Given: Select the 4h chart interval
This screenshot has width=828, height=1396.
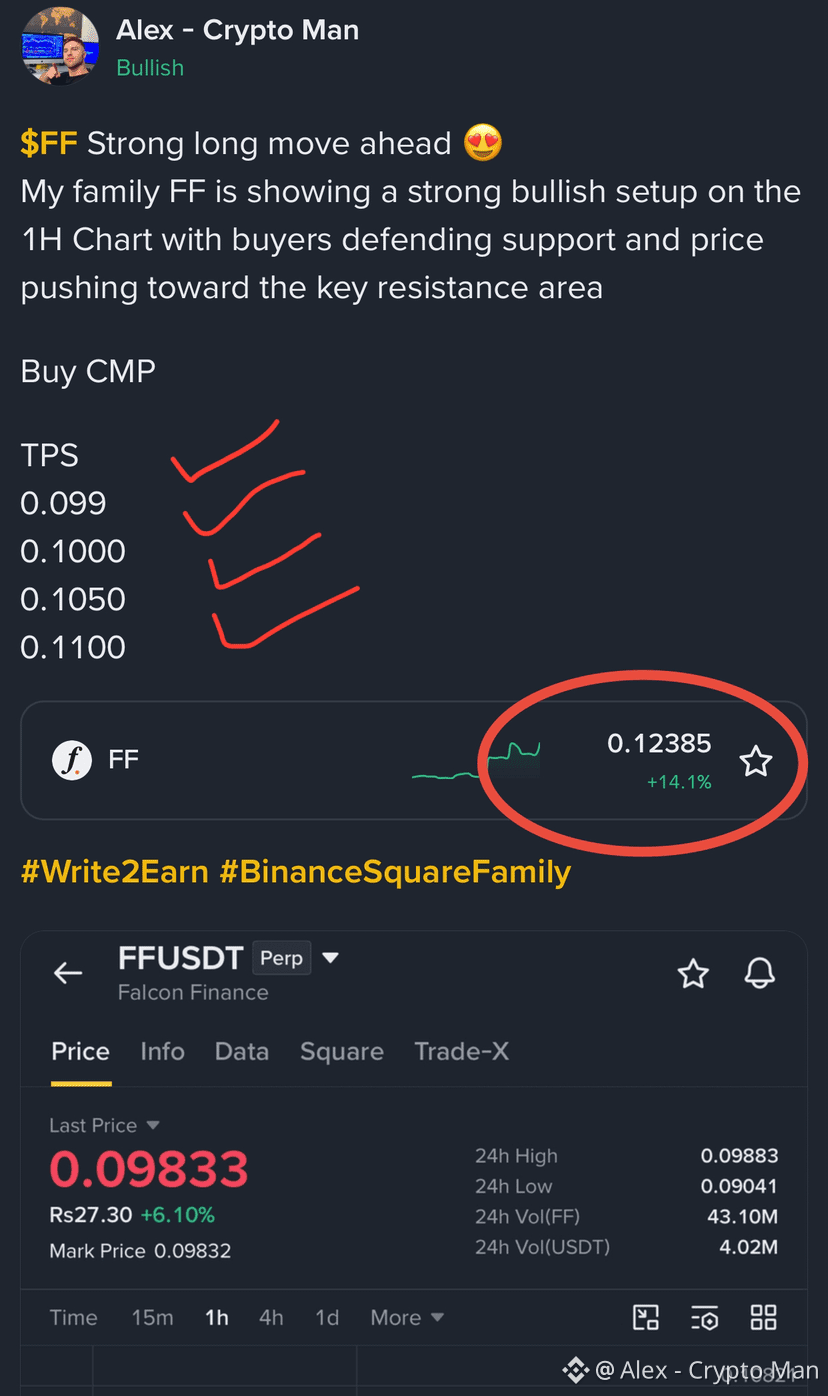Looking at the screenshot, I should [x=271, y=1317].
